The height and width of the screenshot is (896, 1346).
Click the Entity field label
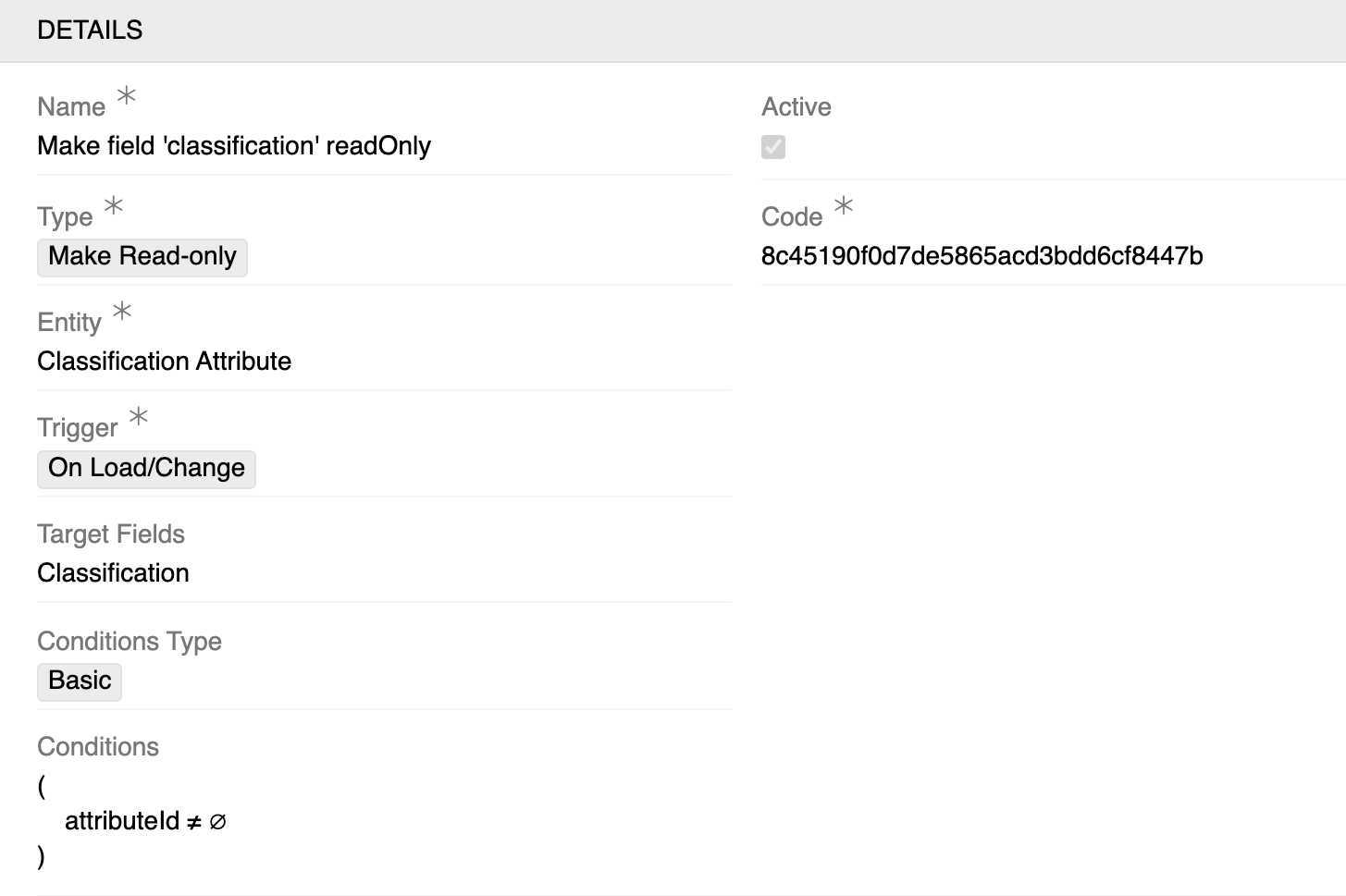coord(69,323)
